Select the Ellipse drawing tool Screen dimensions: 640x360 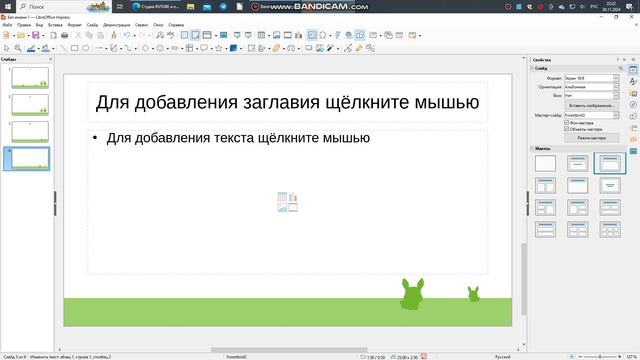(85, 48)
